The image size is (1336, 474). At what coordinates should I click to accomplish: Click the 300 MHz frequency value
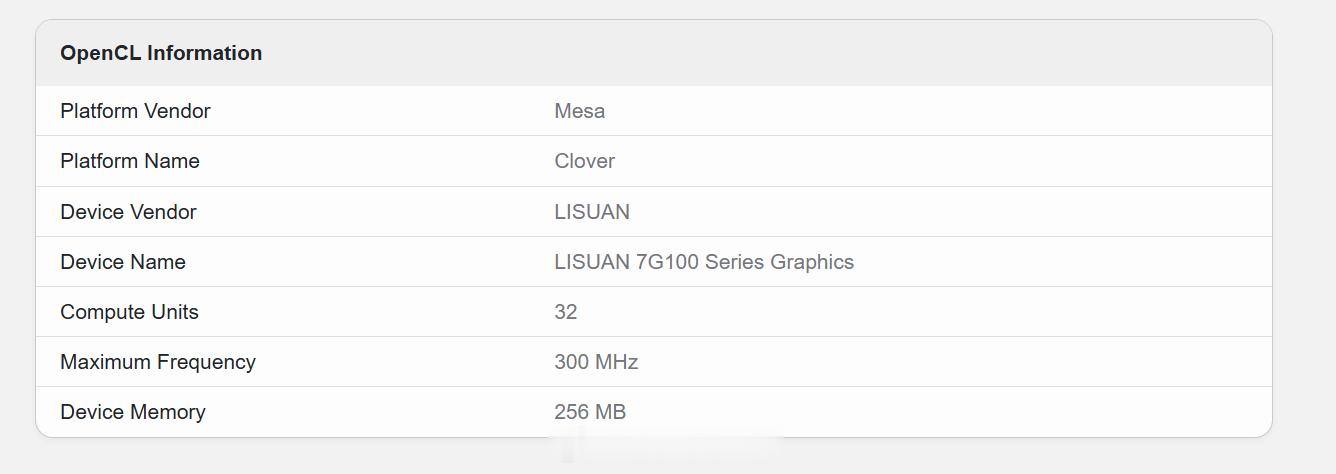click(x=596, y=362)
